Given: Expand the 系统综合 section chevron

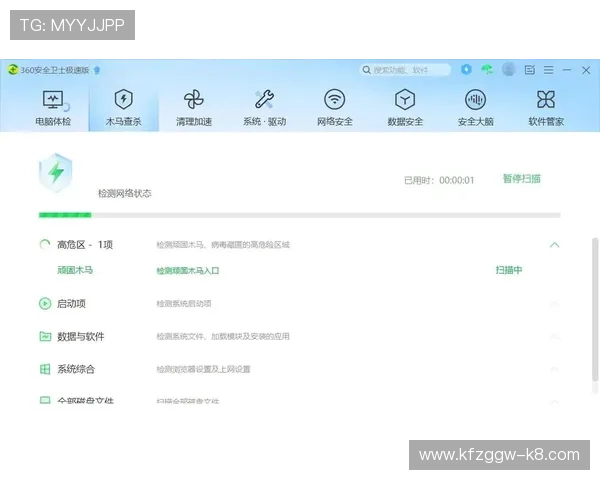Looking at the screenshot, I should (x=554, y=369).
